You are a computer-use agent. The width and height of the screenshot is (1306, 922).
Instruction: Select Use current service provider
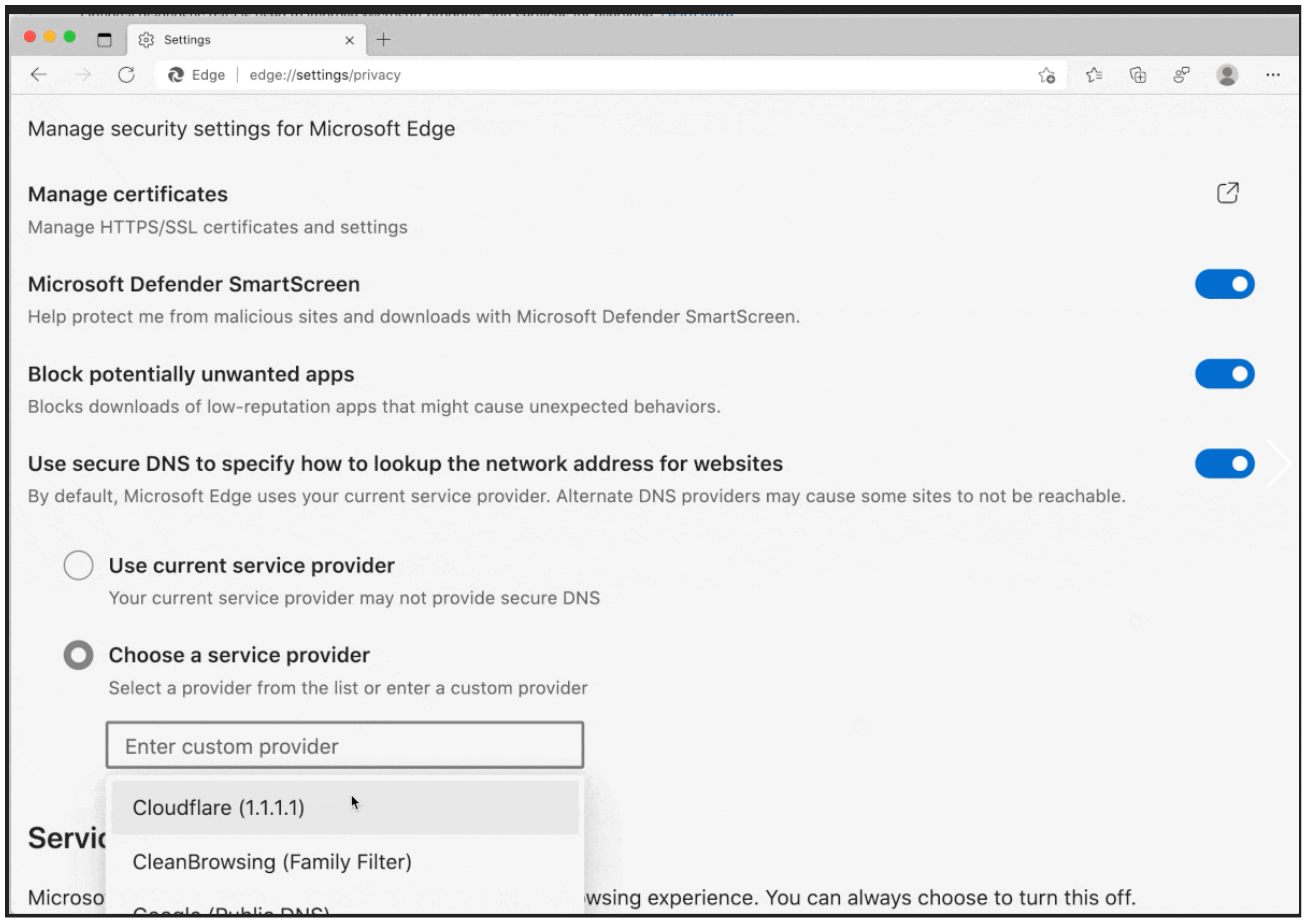(78, 565)
